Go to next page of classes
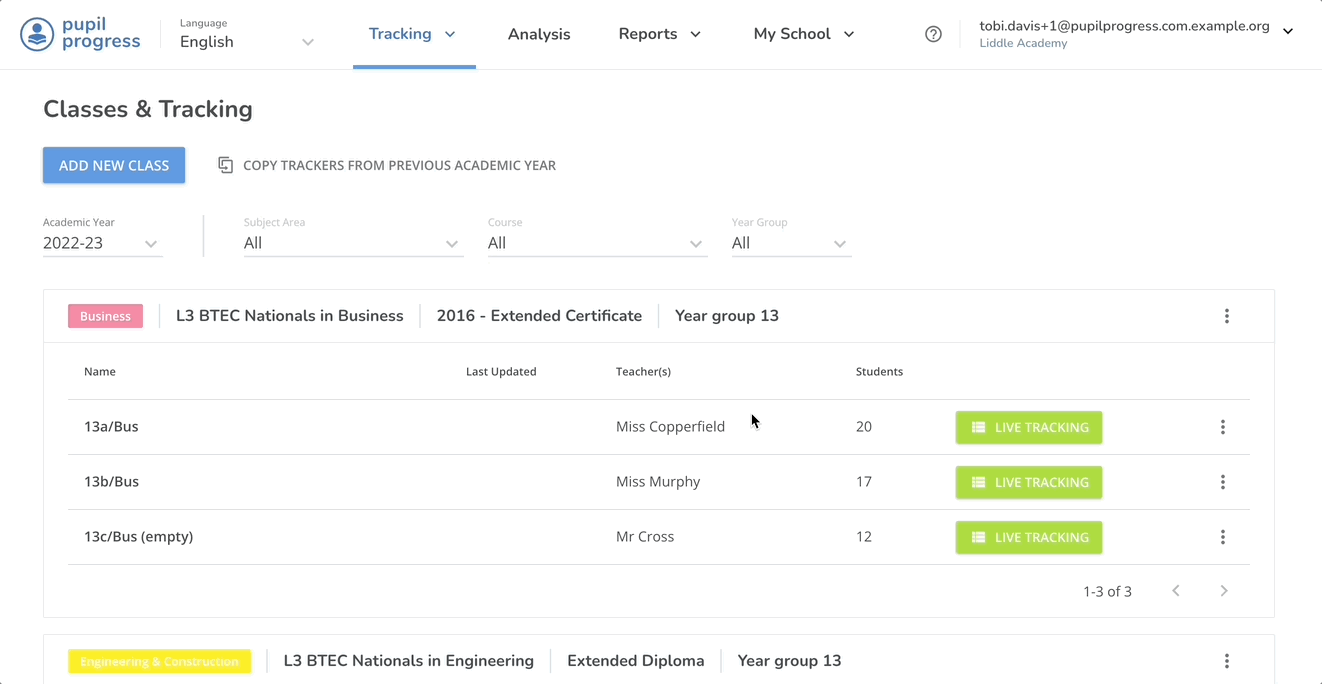1322x684 pixels. point(1223,591)
